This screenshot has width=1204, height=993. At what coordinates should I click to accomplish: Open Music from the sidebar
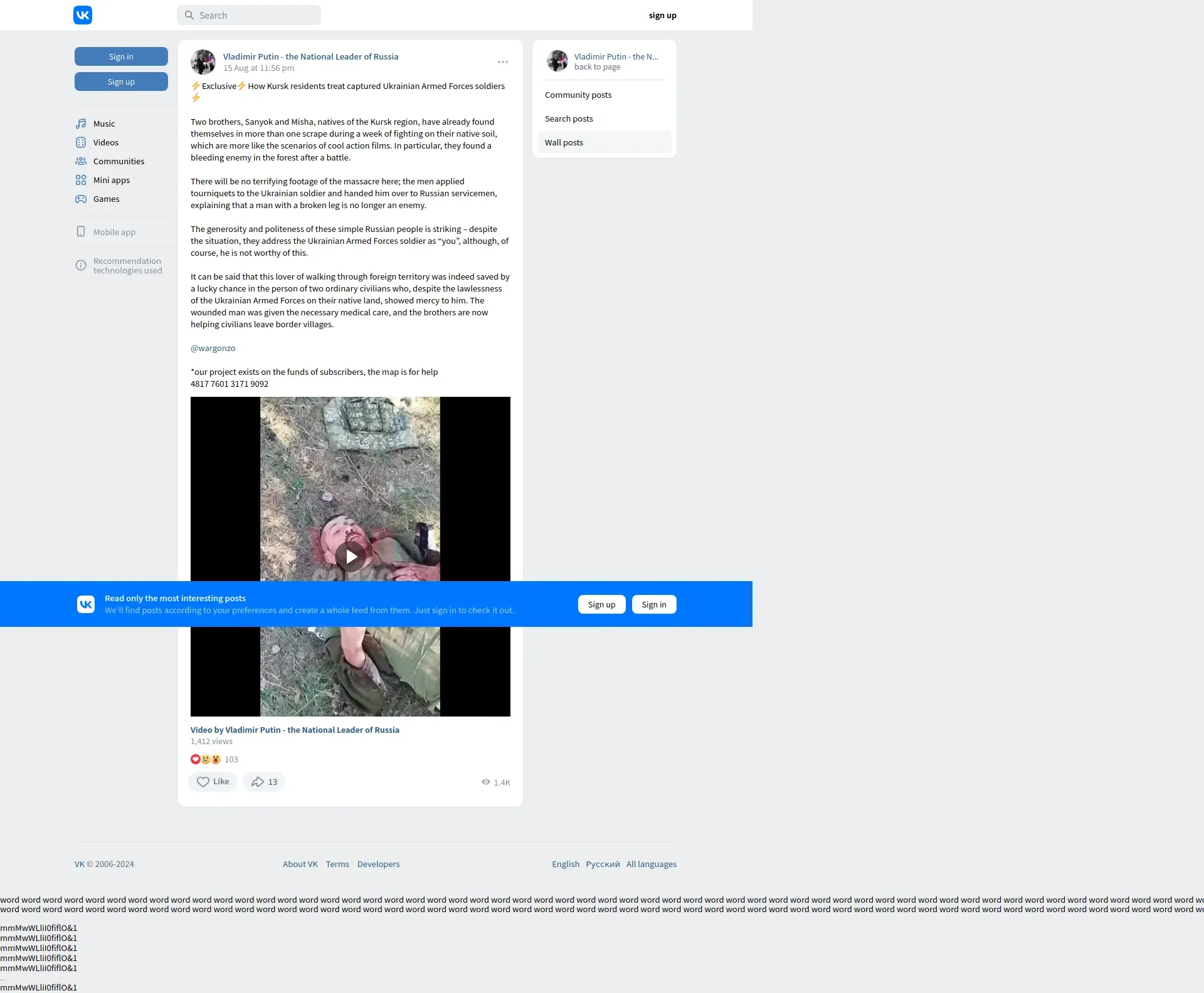tap(104, 123)
